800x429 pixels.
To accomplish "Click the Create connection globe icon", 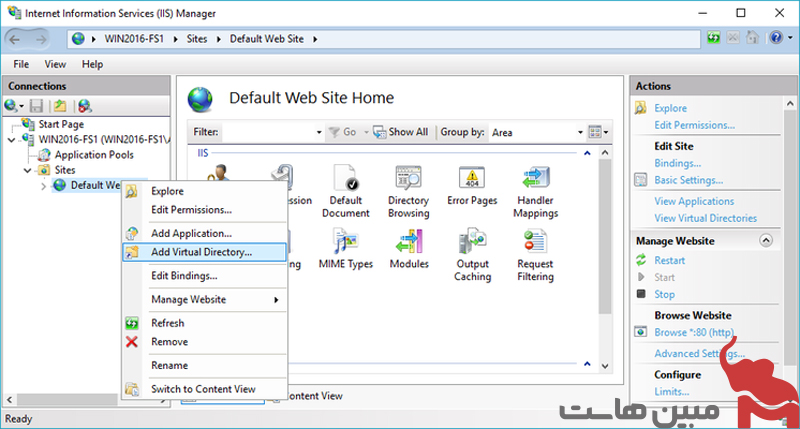I will click(x=10, y=106).
